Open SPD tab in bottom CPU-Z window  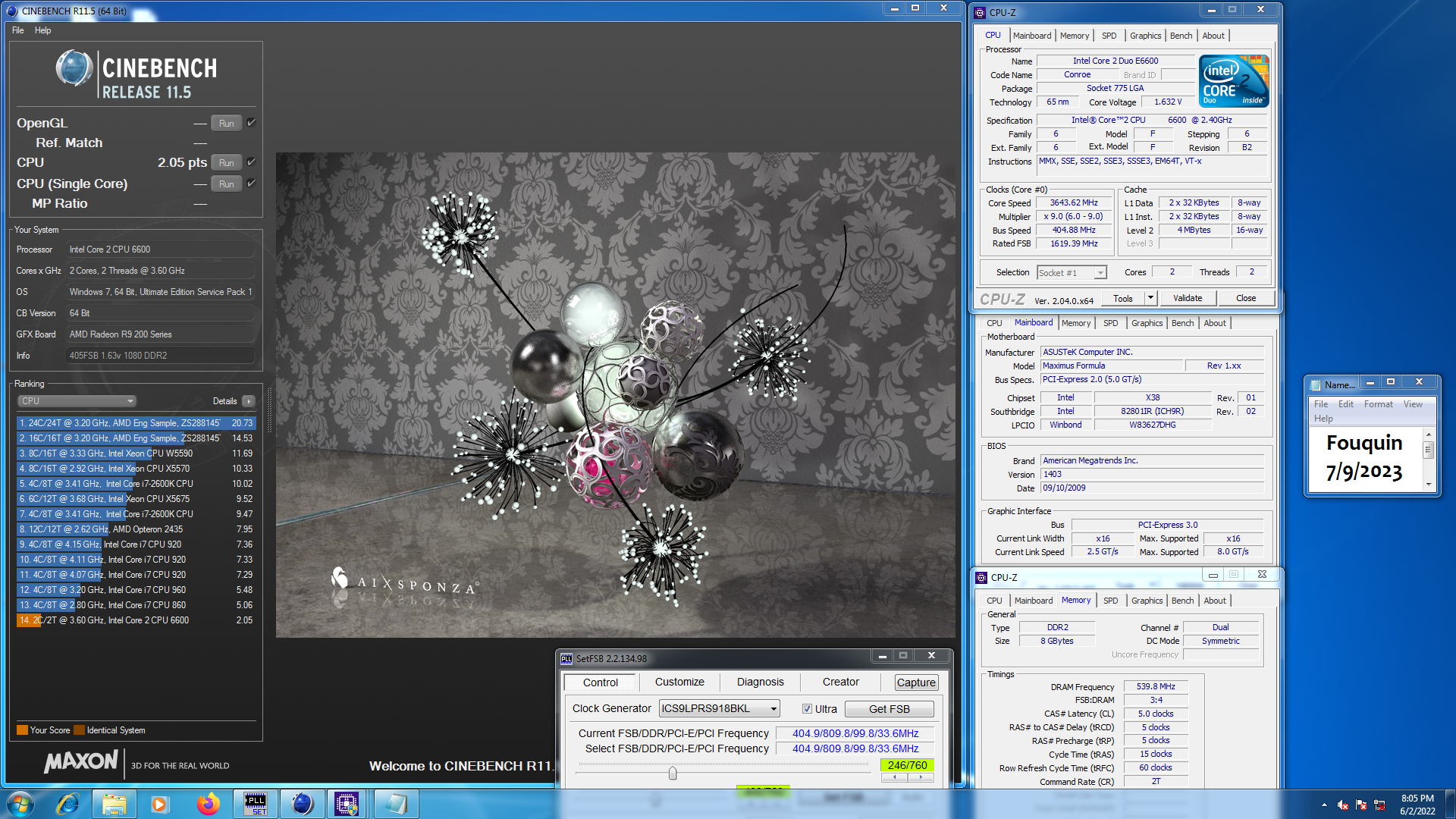coord(1110,601)
